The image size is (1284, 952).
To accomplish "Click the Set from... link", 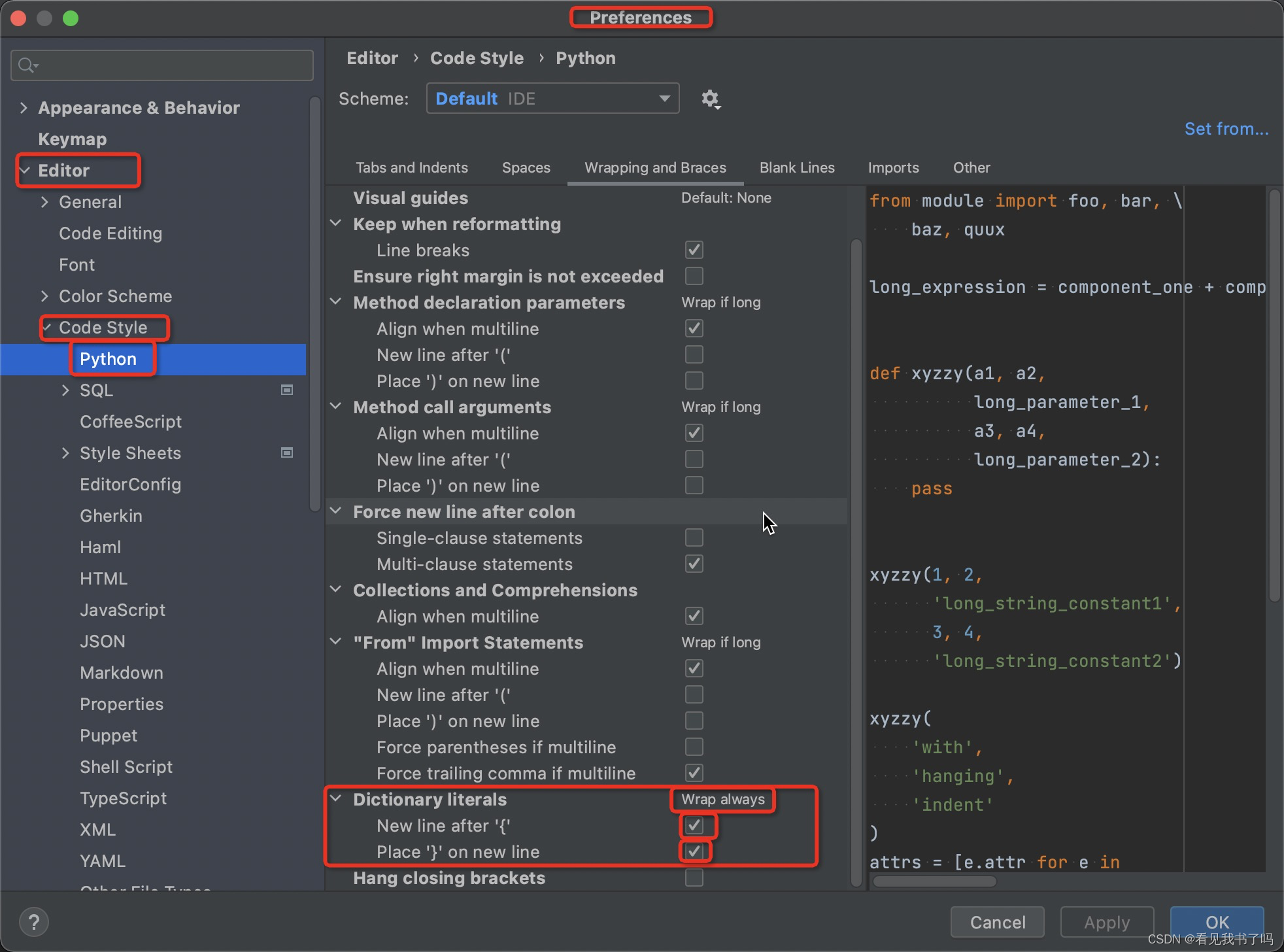I will tap(1226, 128).
